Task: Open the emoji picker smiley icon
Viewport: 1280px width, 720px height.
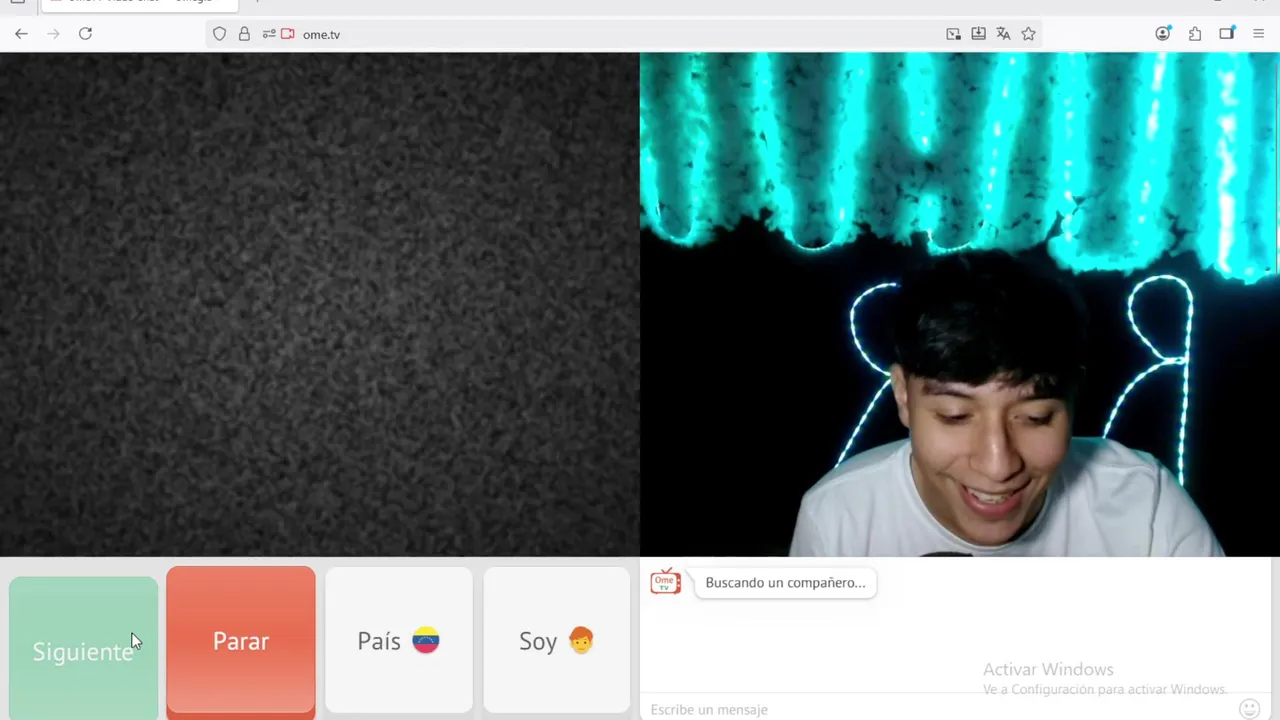Action: pyautogui.click(x=1249, y=709)
